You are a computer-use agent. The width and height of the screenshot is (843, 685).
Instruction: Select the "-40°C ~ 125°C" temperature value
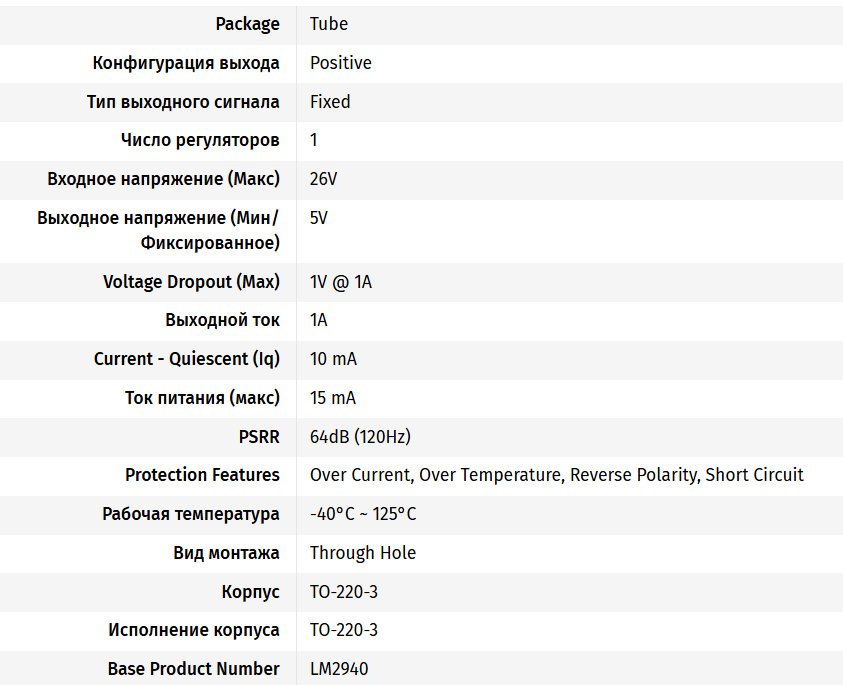pyautogui.click(x=363, y=514)
